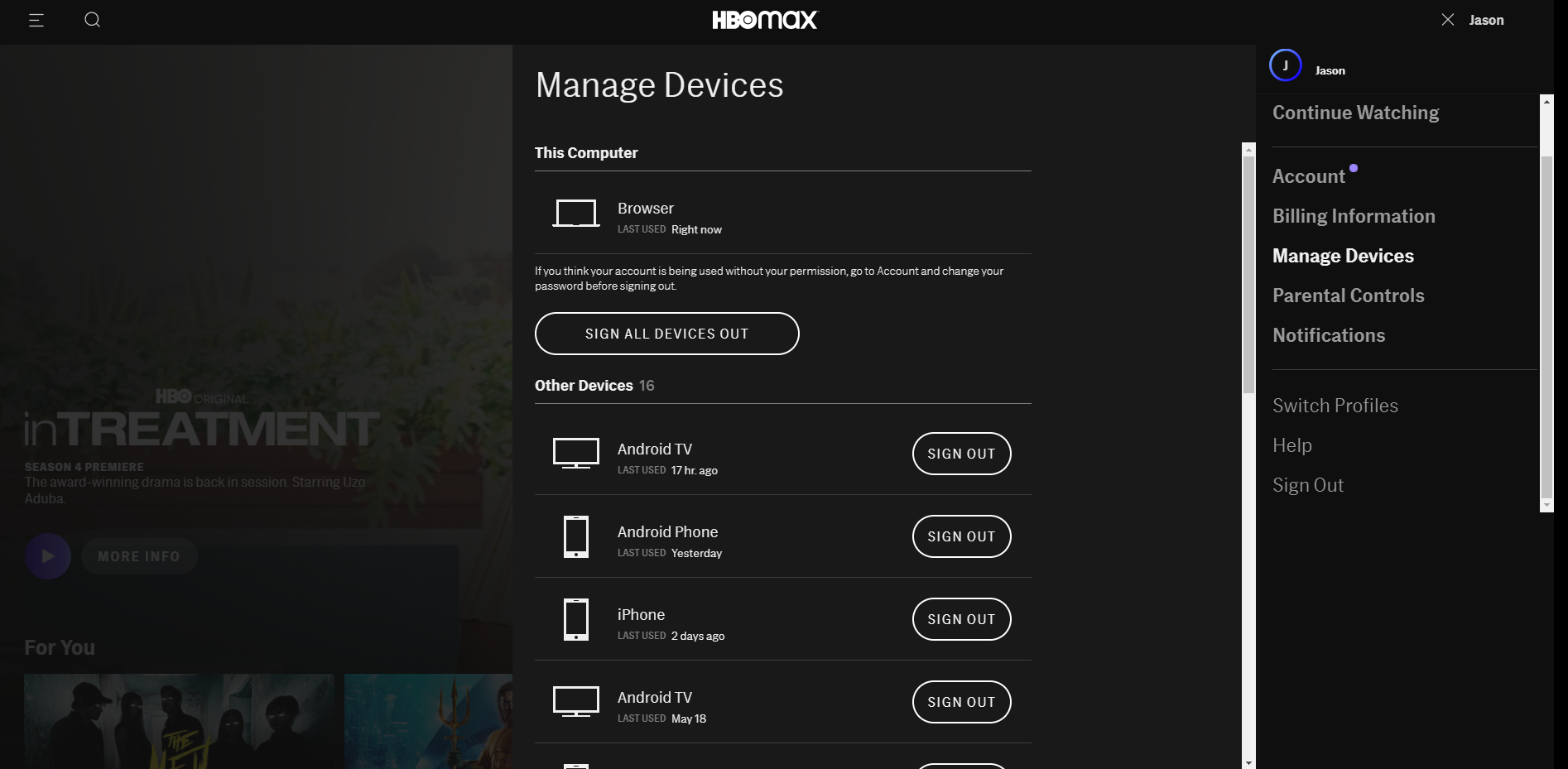Click Switch Profiles link
1568x769 pixels.
coord(1335,406)
